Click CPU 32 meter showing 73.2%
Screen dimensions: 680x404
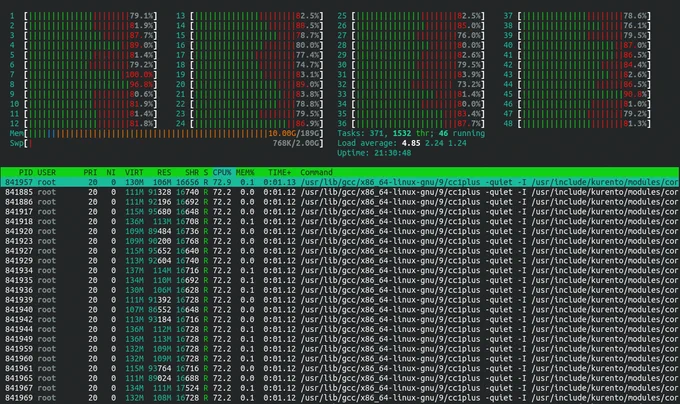411,85
